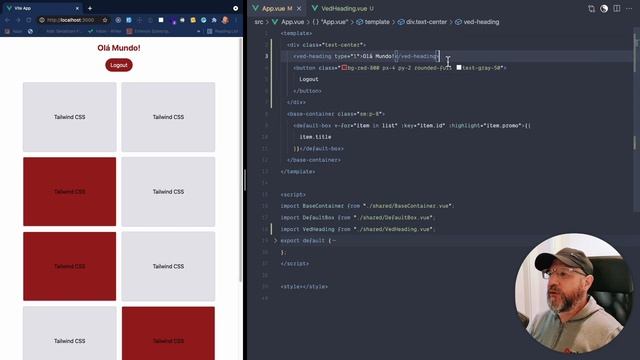Click the "App.vue" braces breadcrumb
The width and height of the screenshot is (640, 360).
(x=330, y=22)
